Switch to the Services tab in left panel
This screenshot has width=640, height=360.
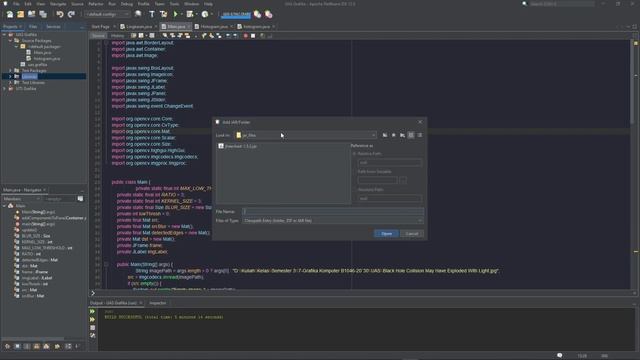pos(53,27)
